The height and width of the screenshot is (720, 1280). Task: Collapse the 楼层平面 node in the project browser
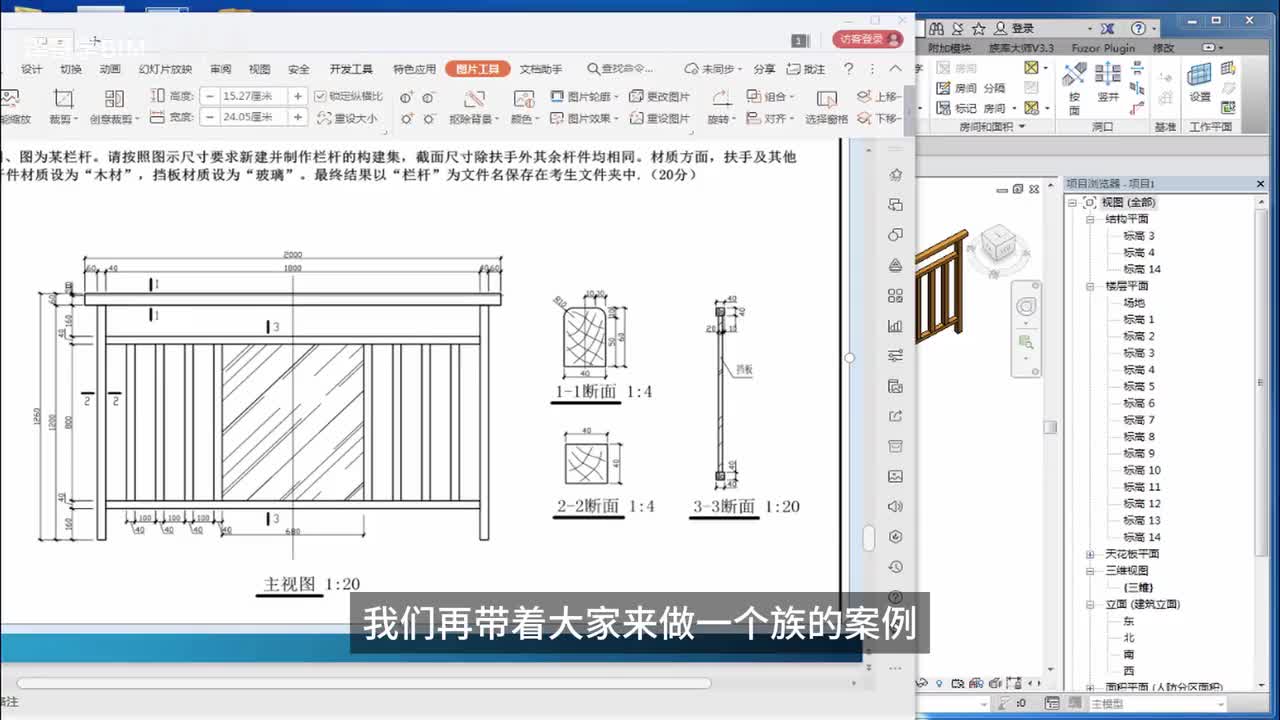[1091, 286]
